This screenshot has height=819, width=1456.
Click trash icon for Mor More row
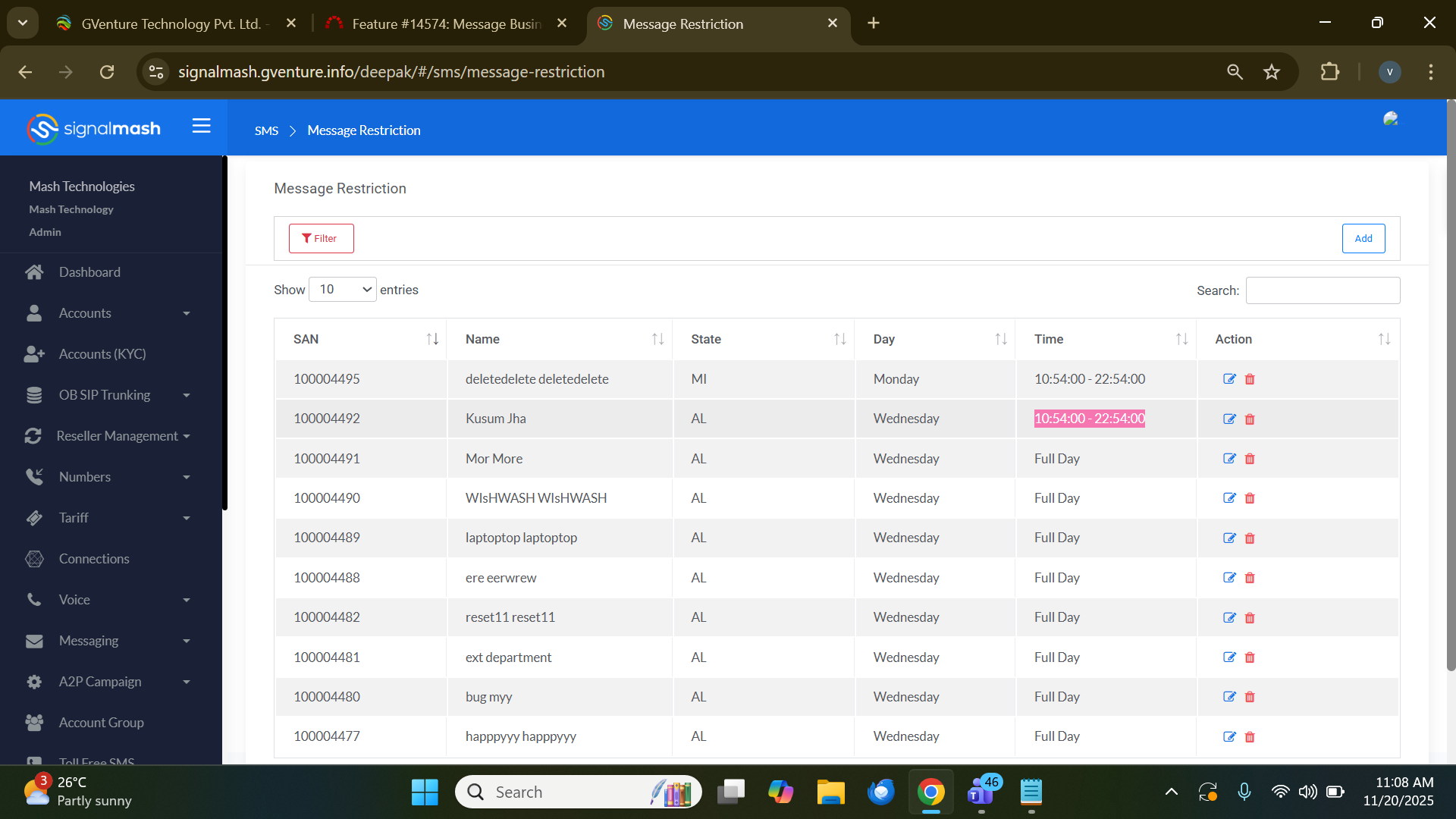(1250, 459)
